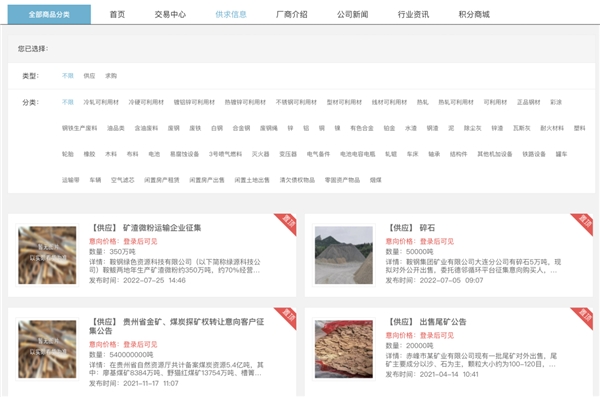Open the 碎石 supply listing title

coord(427,228)
